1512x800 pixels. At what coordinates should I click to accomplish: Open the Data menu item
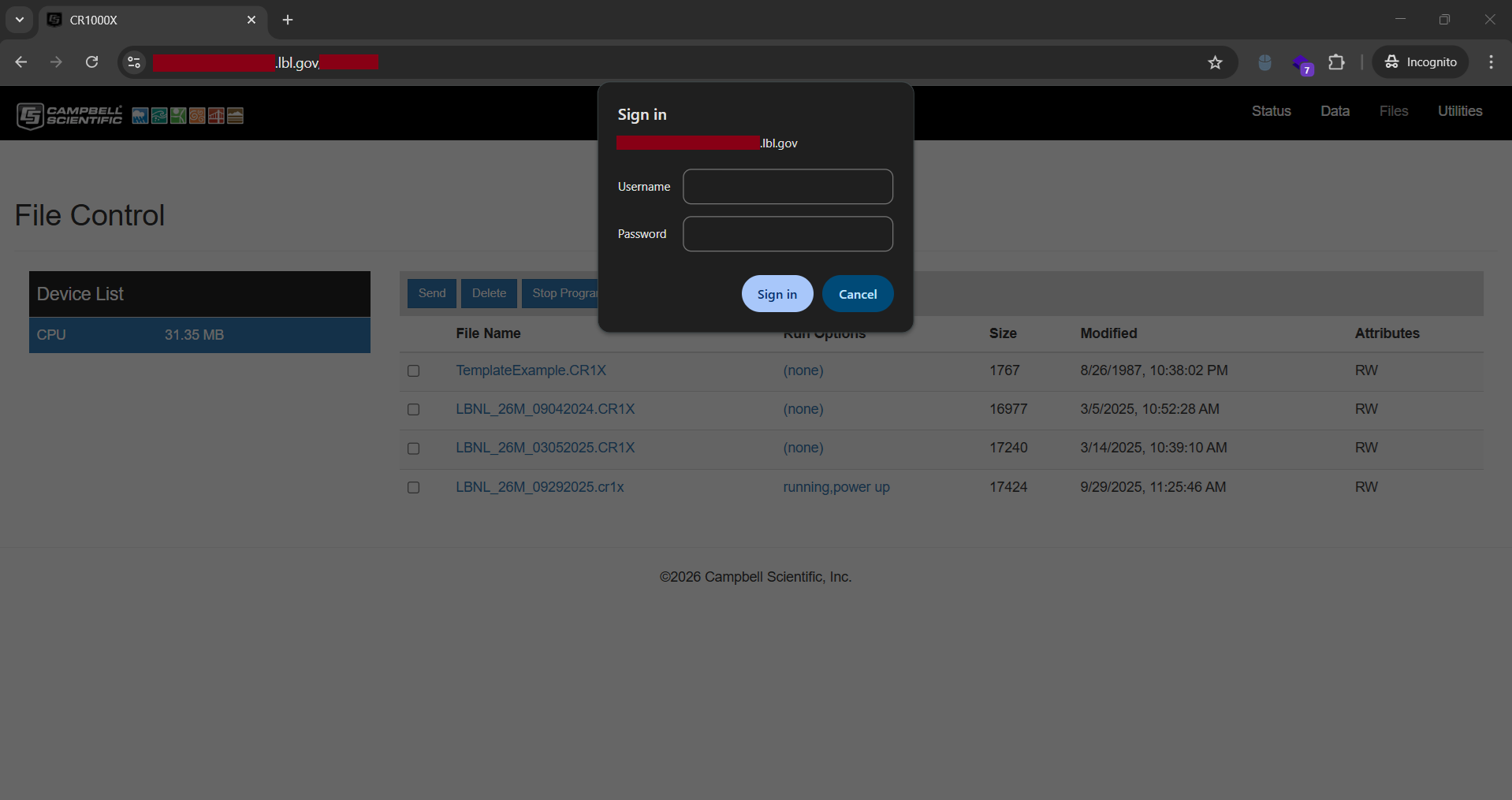[1335, 111]
